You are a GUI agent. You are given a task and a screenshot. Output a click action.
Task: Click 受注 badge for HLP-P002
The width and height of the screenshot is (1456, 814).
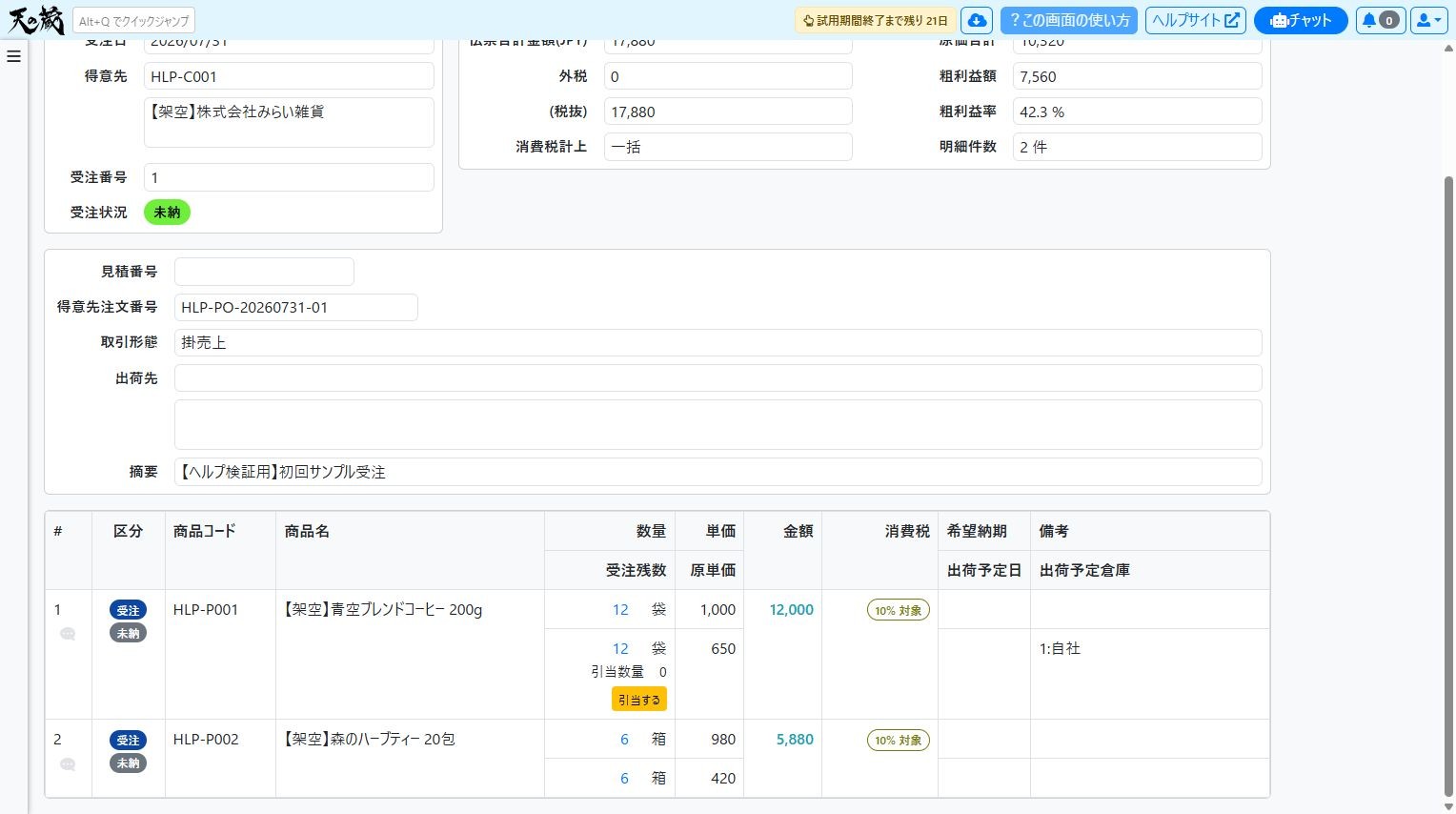coord(128,741)
